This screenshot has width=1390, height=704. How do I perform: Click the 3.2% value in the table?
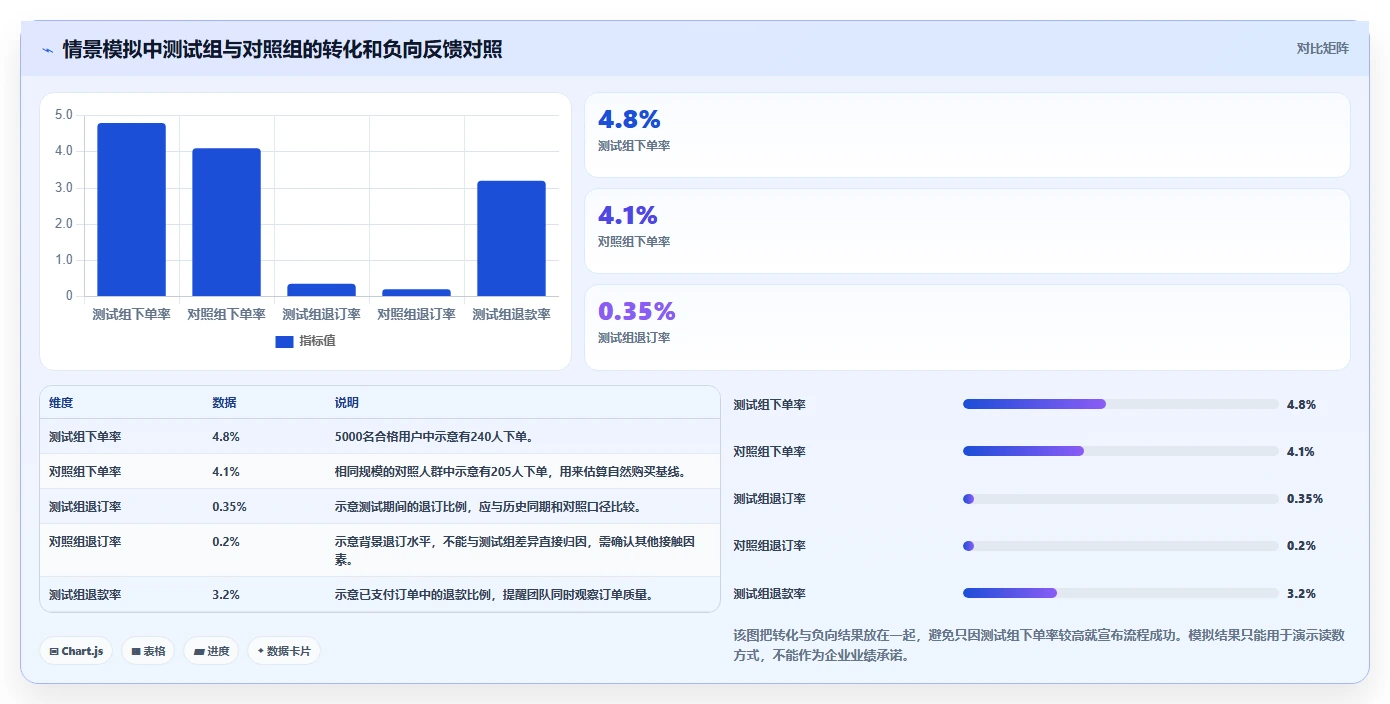[226, 594]
